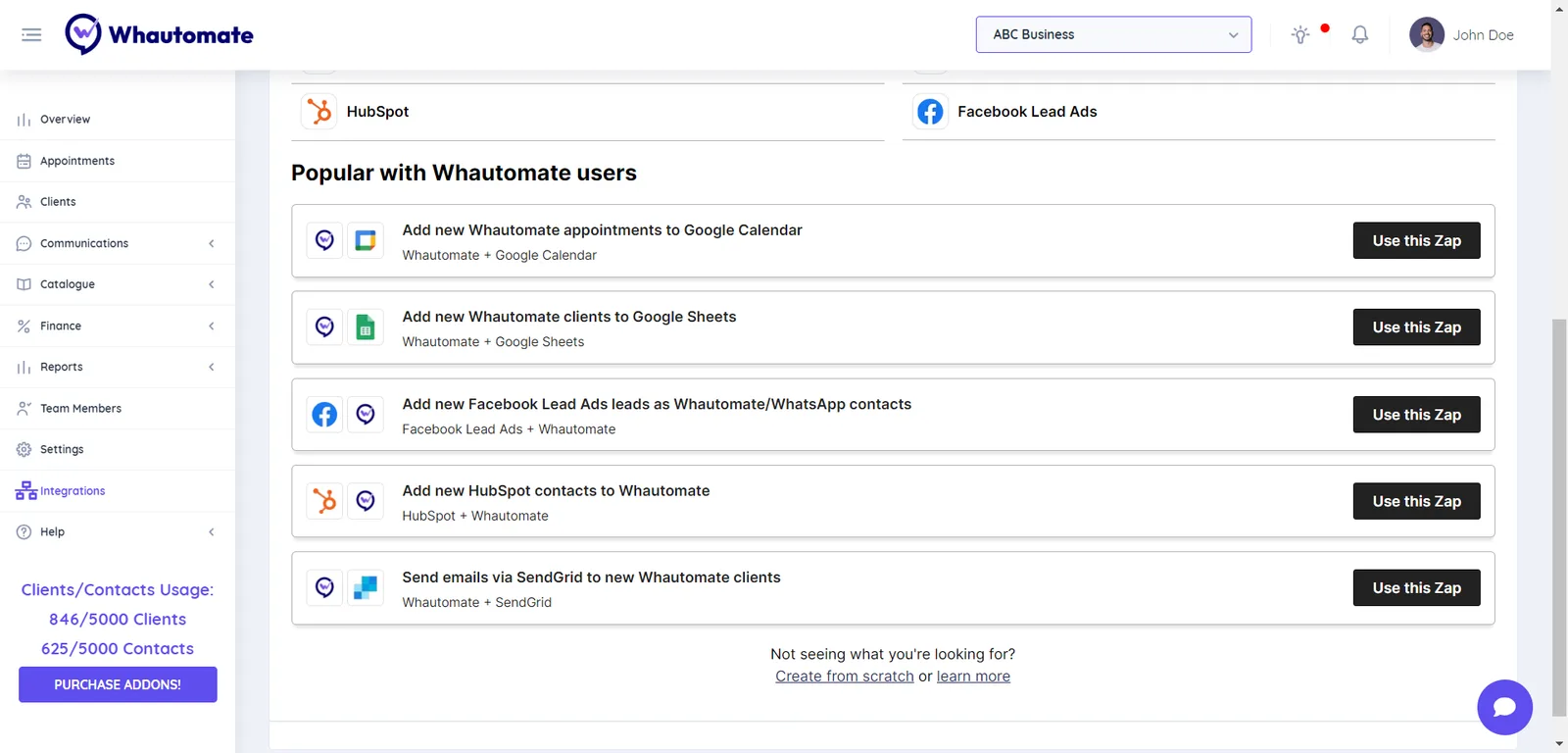Expand the Help submenu chevron
Screen dimensions: 1568x753
(x=212, y=532)
